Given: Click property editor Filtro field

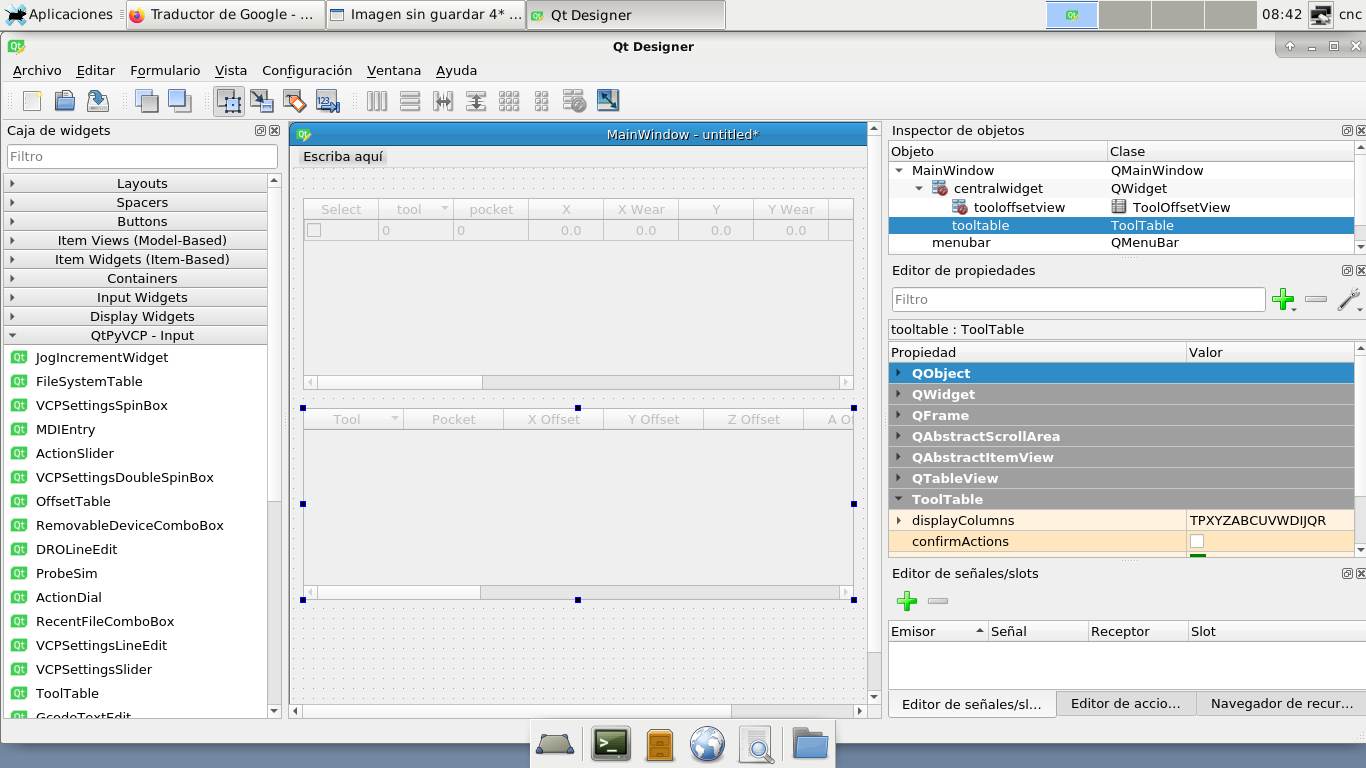Looking at the screenshot, I should pos(1078,299).
